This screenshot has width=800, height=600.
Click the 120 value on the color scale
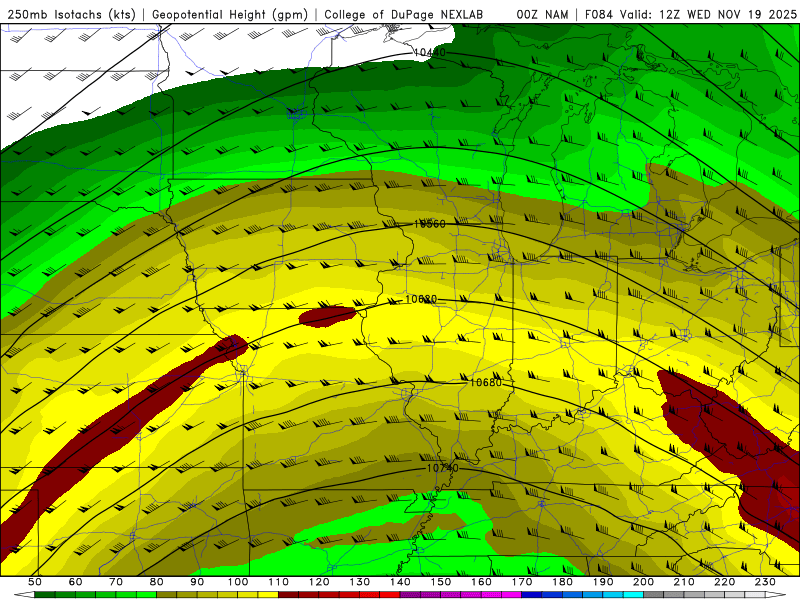coord(319,582)
